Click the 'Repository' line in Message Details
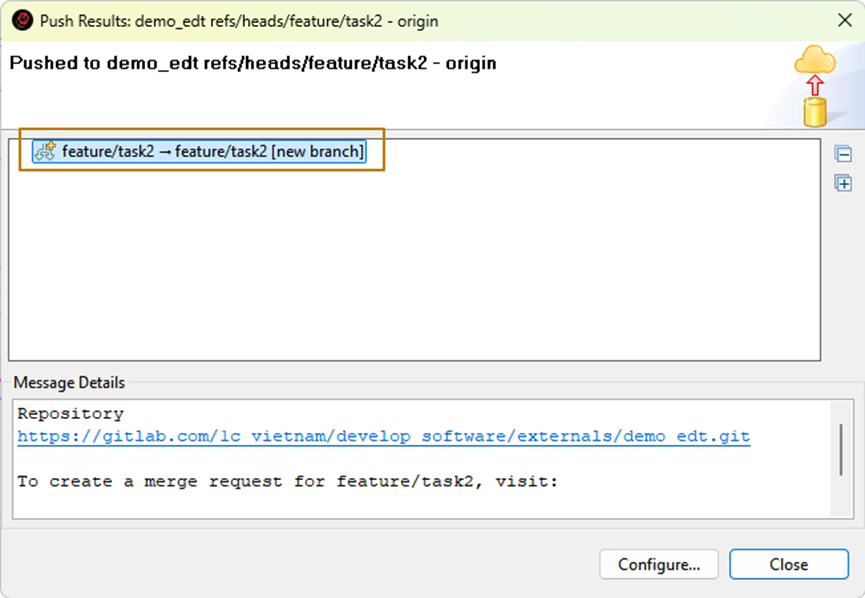 point(71,414)
